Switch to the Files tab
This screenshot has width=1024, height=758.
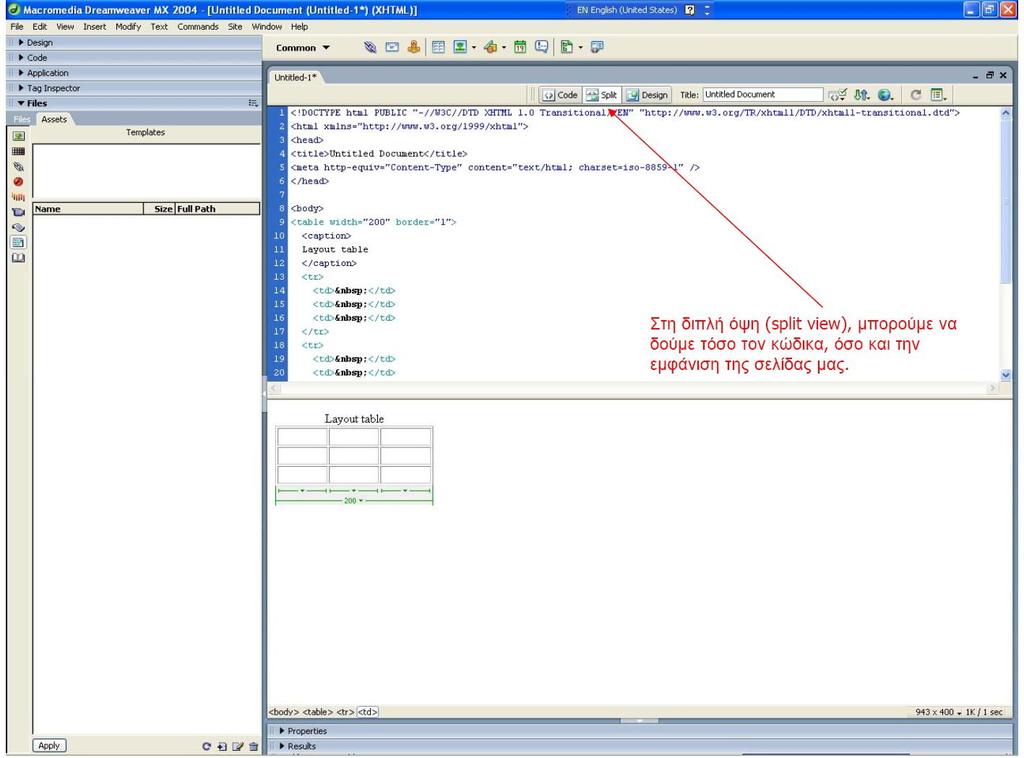(x=22, y=119)
